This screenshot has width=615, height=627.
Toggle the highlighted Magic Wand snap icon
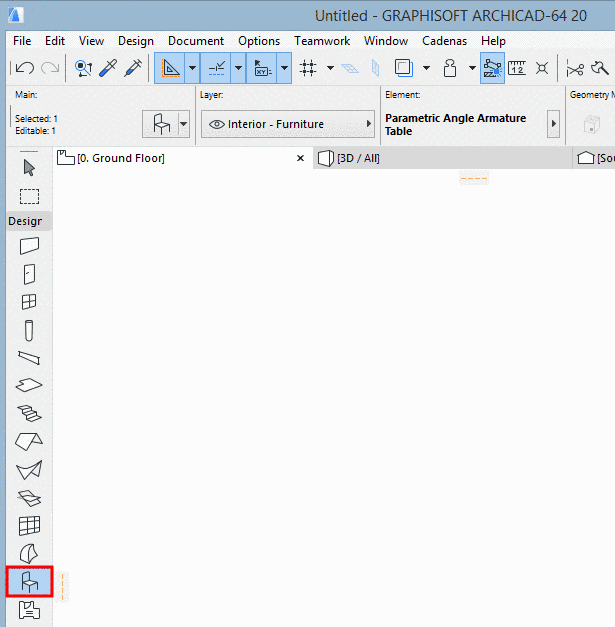[492, 68]
